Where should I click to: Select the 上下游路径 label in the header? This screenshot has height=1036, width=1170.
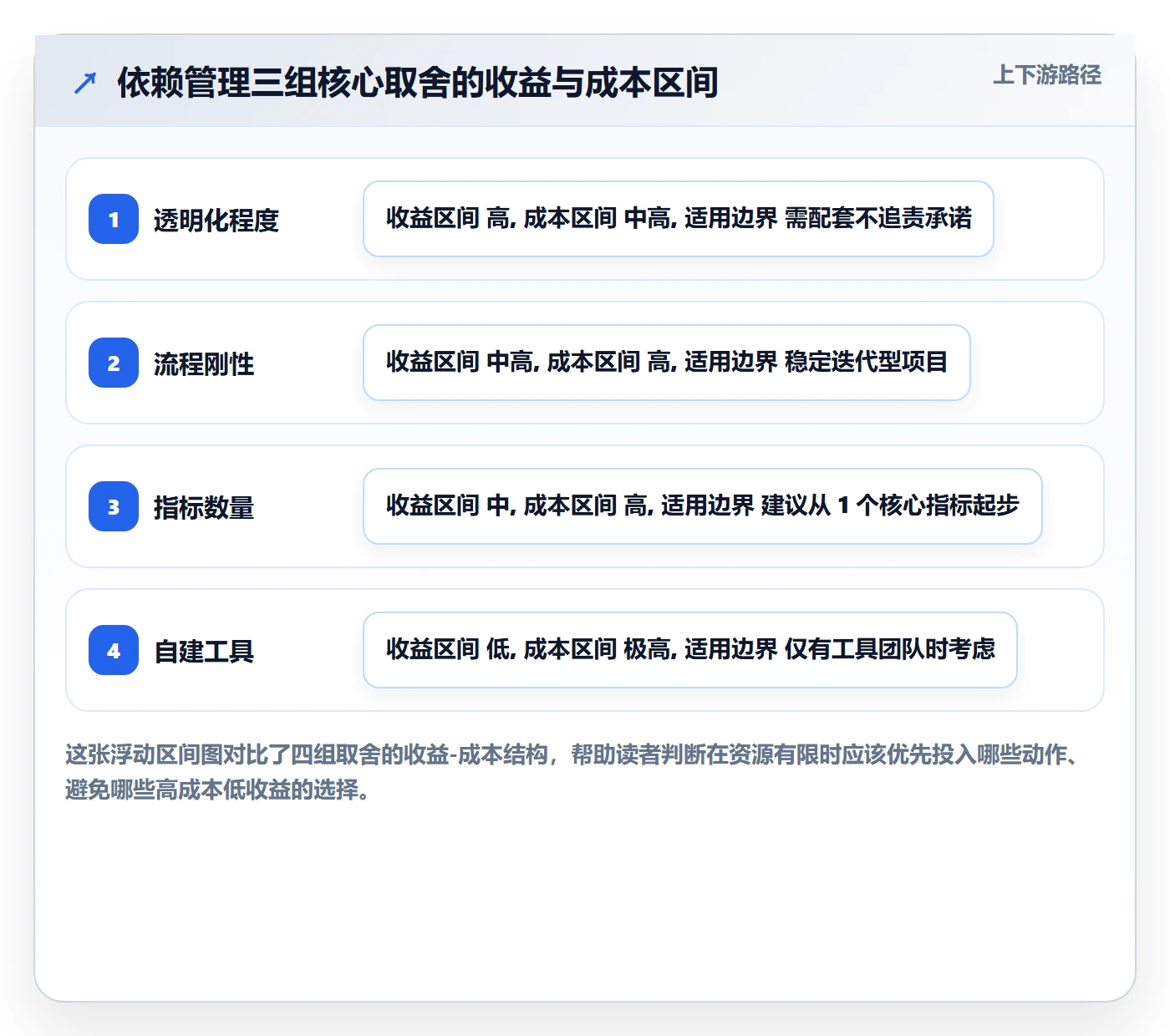point(1047,75)
